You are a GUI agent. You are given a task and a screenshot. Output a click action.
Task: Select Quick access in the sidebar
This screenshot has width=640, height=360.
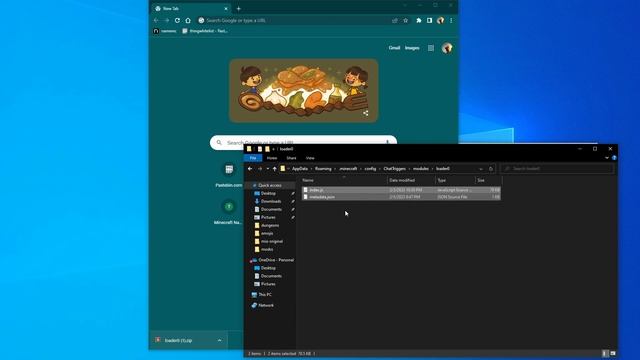(x=270, y=186)
